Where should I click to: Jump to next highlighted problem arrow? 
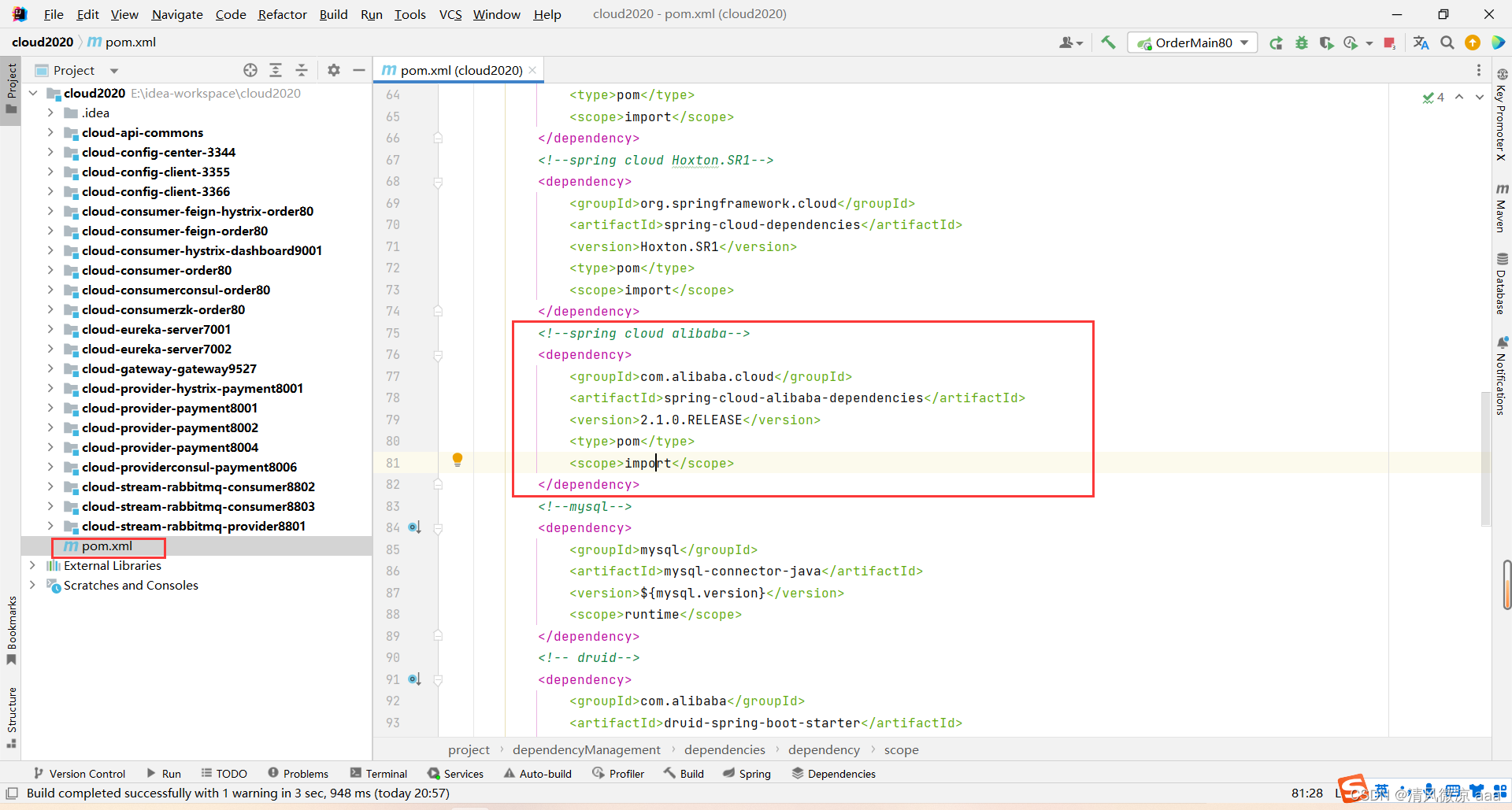click(1480, 97)
